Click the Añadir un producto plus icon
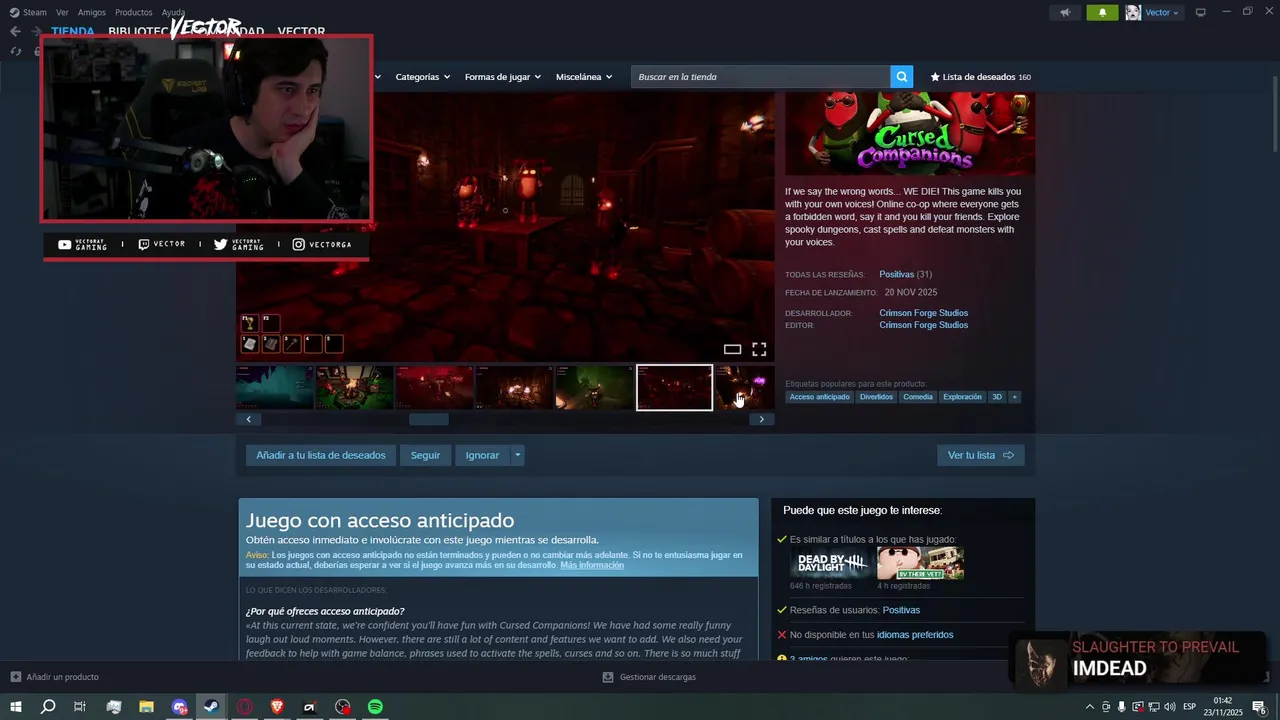Image resolution: width=1280 pixels, height=720 pixels. [15, 677]
